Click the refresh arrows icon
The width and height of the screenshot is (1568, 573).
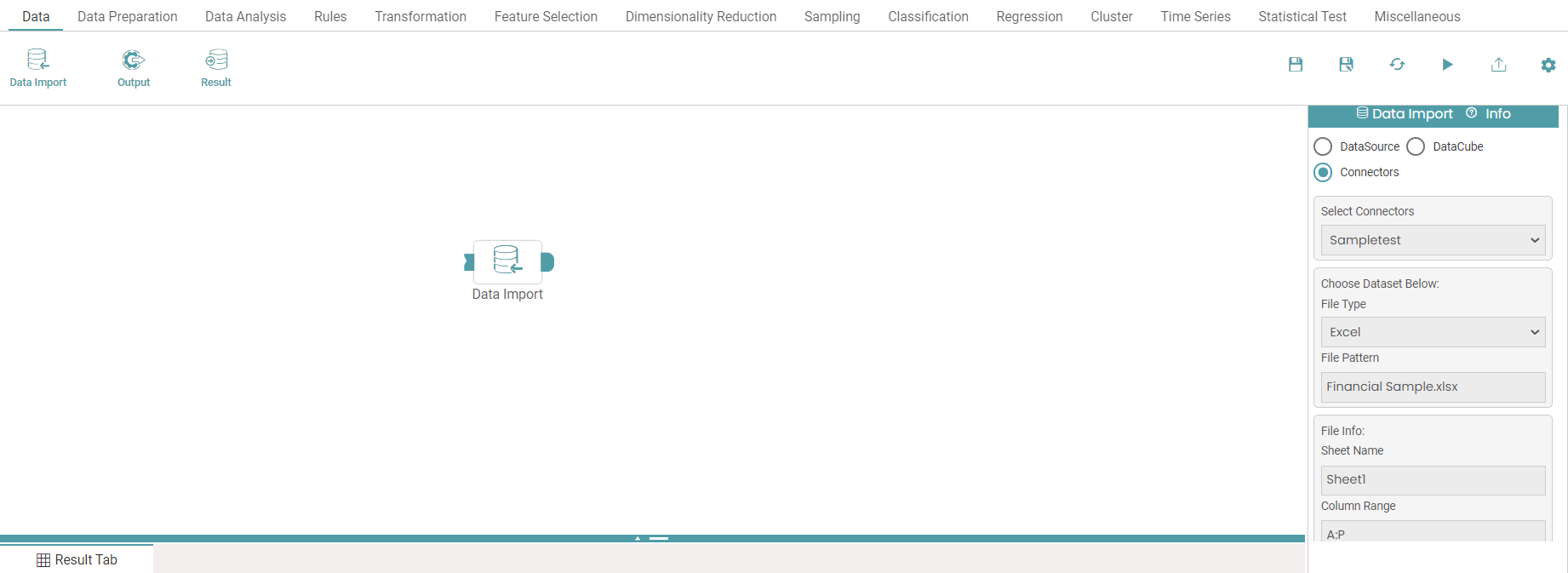pyautogui.click(x=1397, y=65)
